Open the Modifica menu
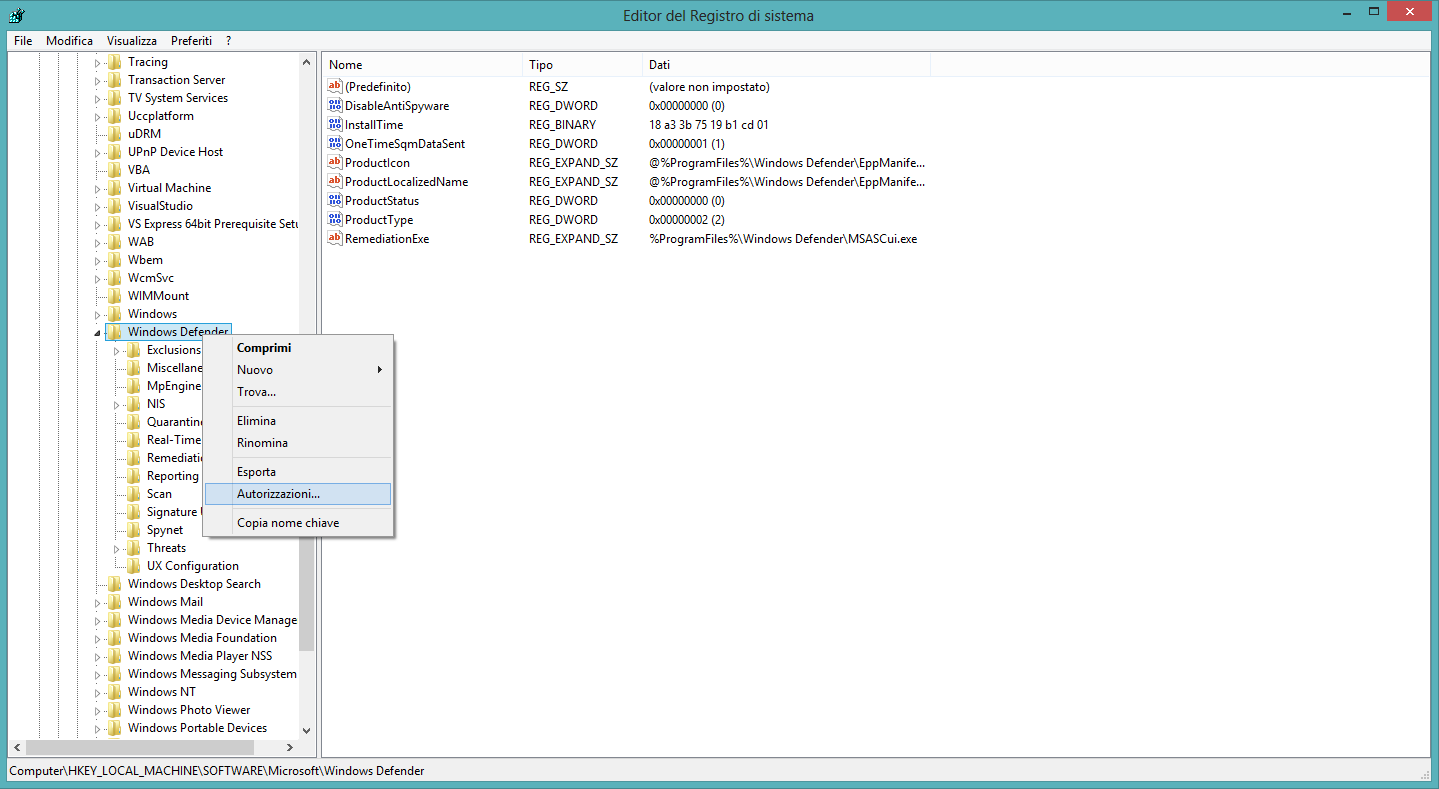The height and width of the screenshot is (789, 1439). [70, 41]
